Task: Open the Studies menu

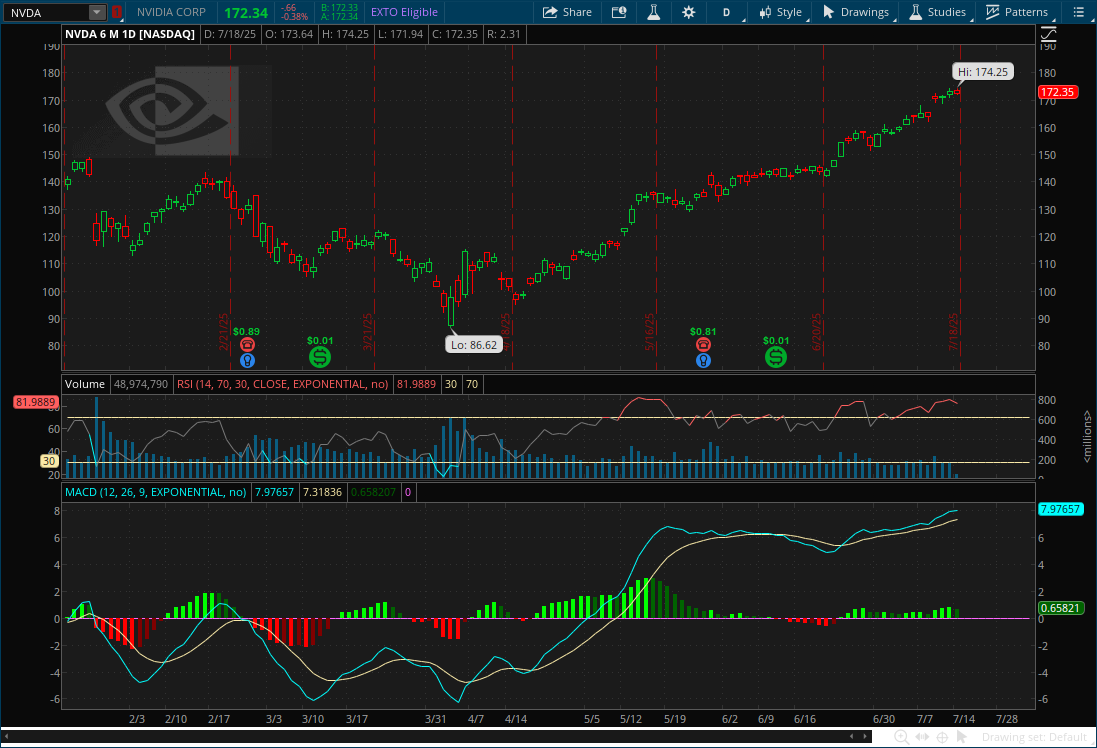Action: (938, 12)
